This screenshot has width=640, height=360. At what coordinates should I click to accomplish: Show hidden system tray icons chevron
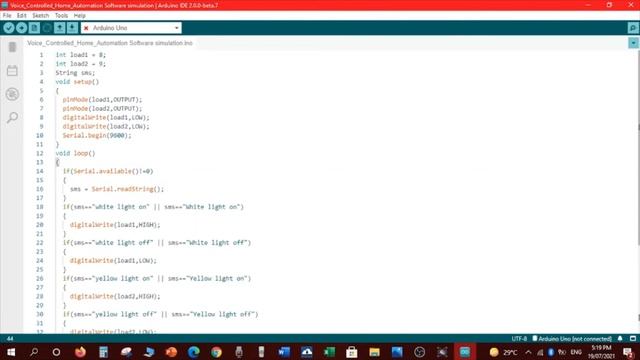[x=529, y=352]
